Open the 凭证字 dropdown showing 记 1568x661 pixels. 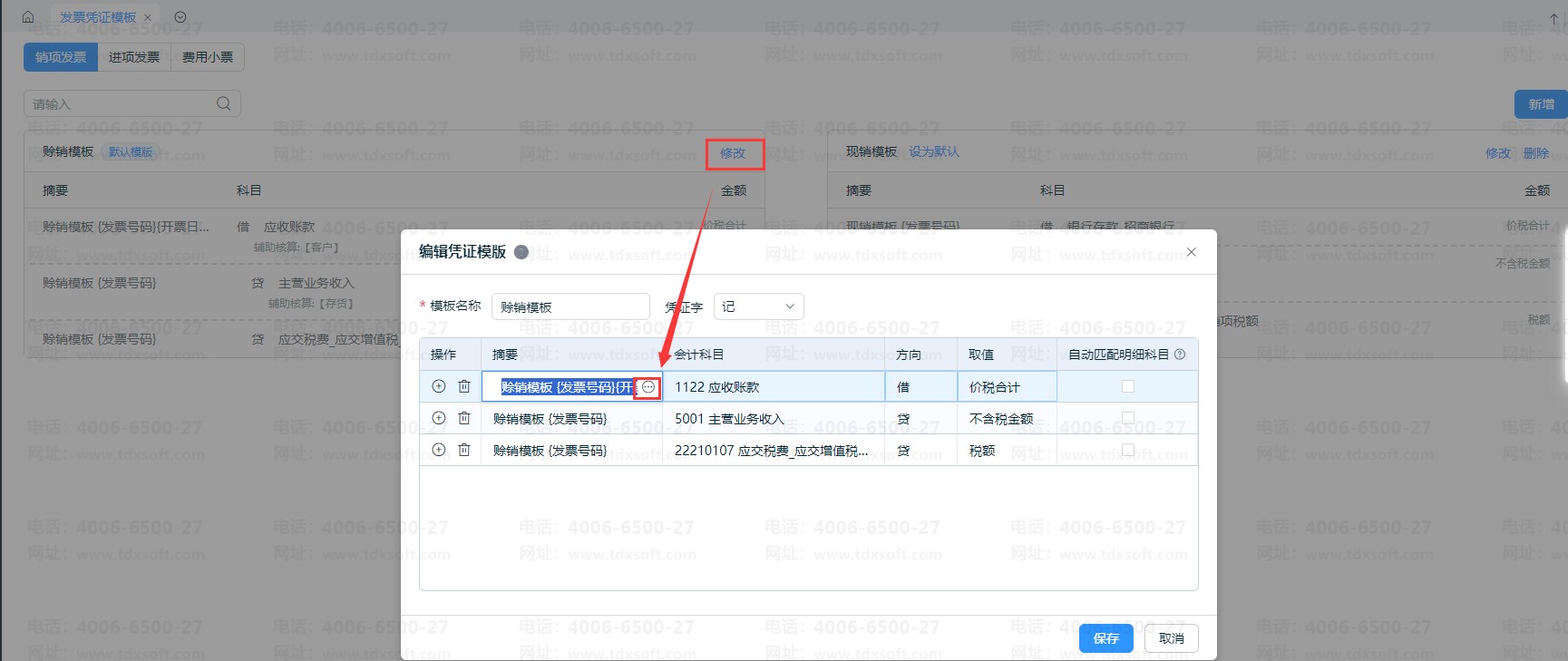[x=758, y=306]
